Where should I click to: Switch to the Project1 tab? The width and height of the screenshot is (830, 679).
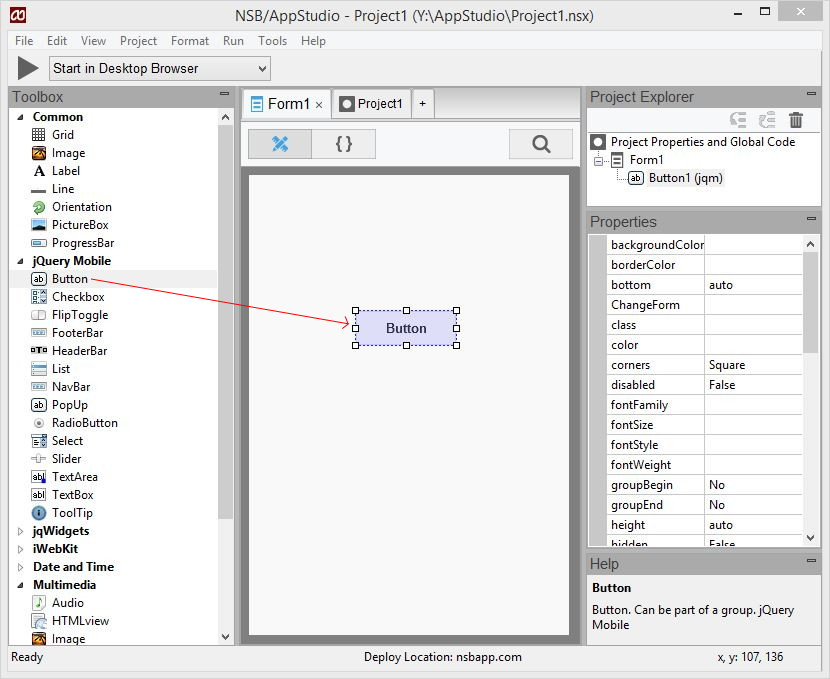pyautogui.click(x=371, y=104)
